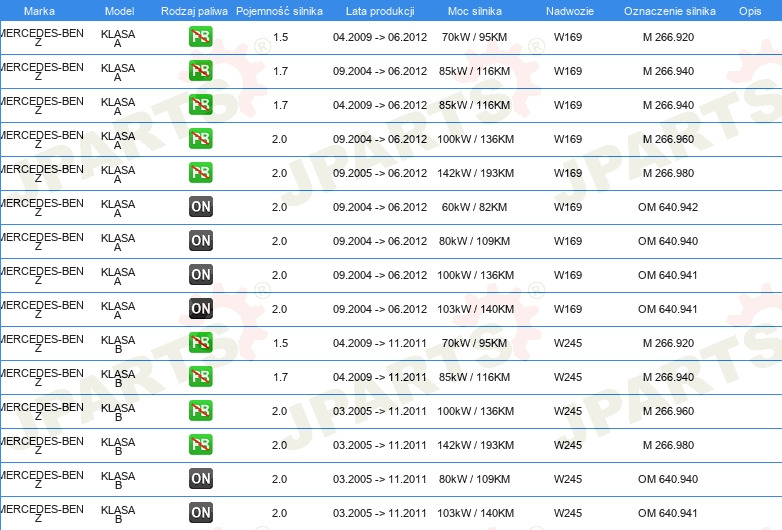This screenshot has width=782, height=530.
Task: Click "W169" in the OM 640.942 row
Action: 568,207
